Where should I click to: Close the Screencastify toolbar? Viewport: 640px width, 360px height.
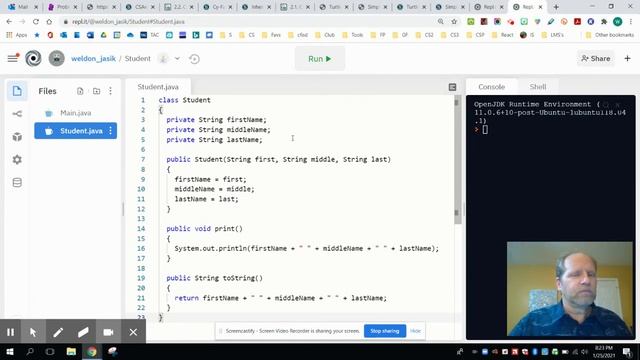click(133, 332)
